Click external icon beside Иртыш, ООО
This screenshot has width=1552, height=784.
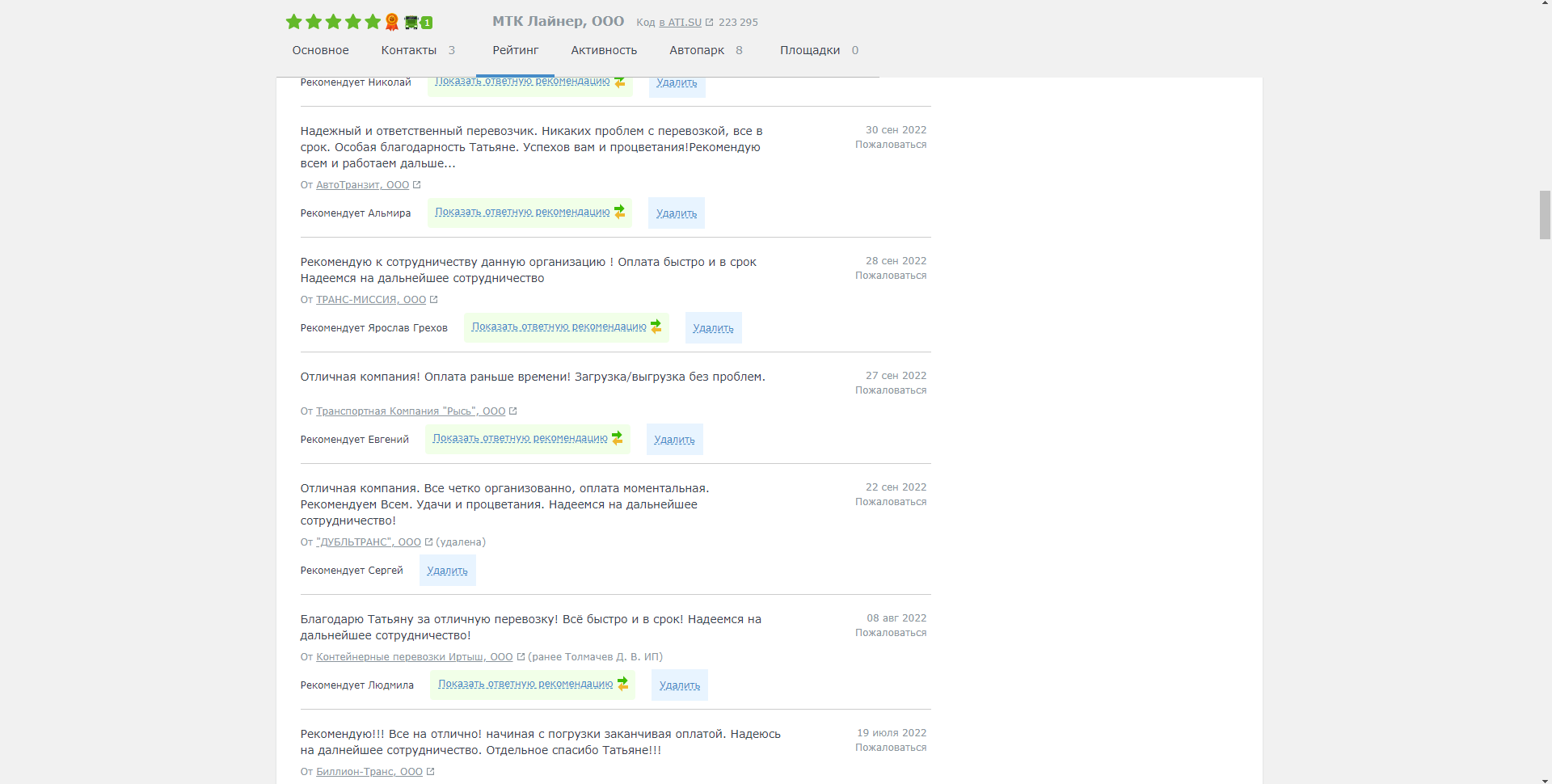click(x=521, y=657)
